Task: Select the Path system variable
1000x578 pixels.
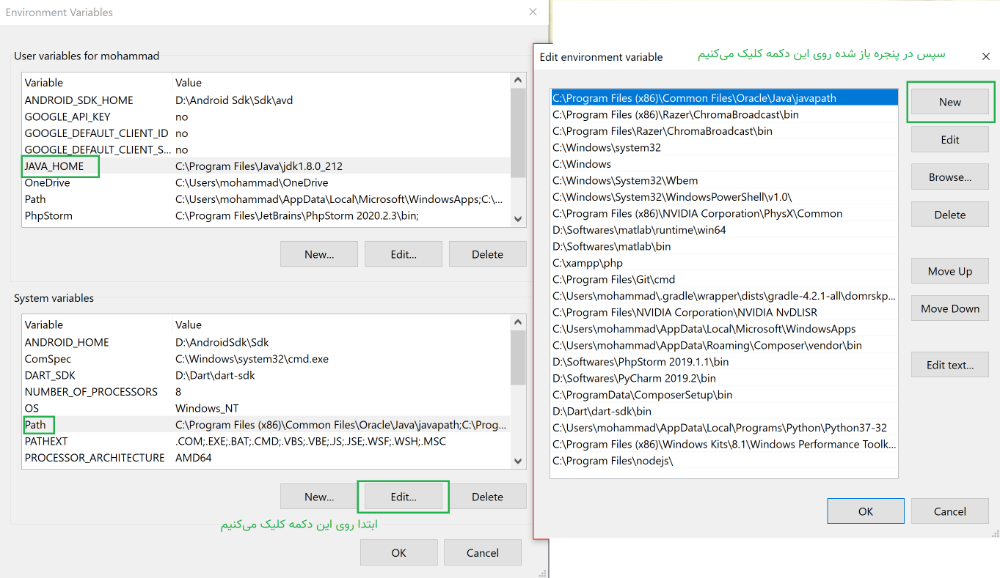Action: click(266, 425)
